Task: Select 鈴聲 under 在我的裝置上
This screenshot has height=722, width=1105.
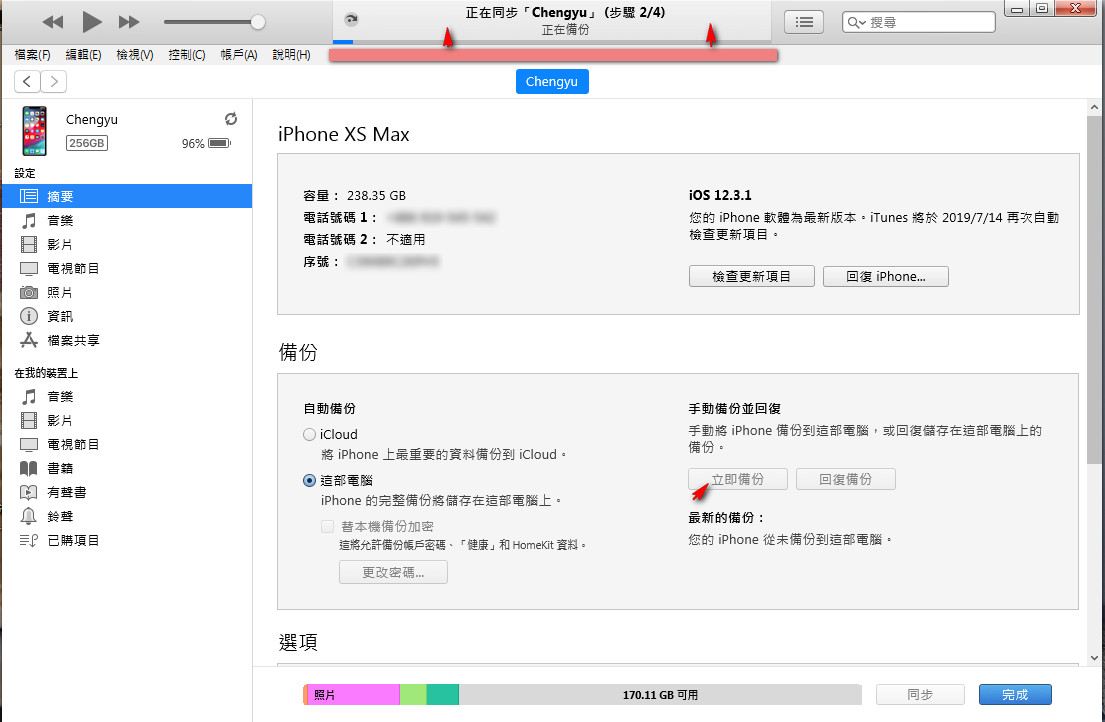Action: pos(60,516)
